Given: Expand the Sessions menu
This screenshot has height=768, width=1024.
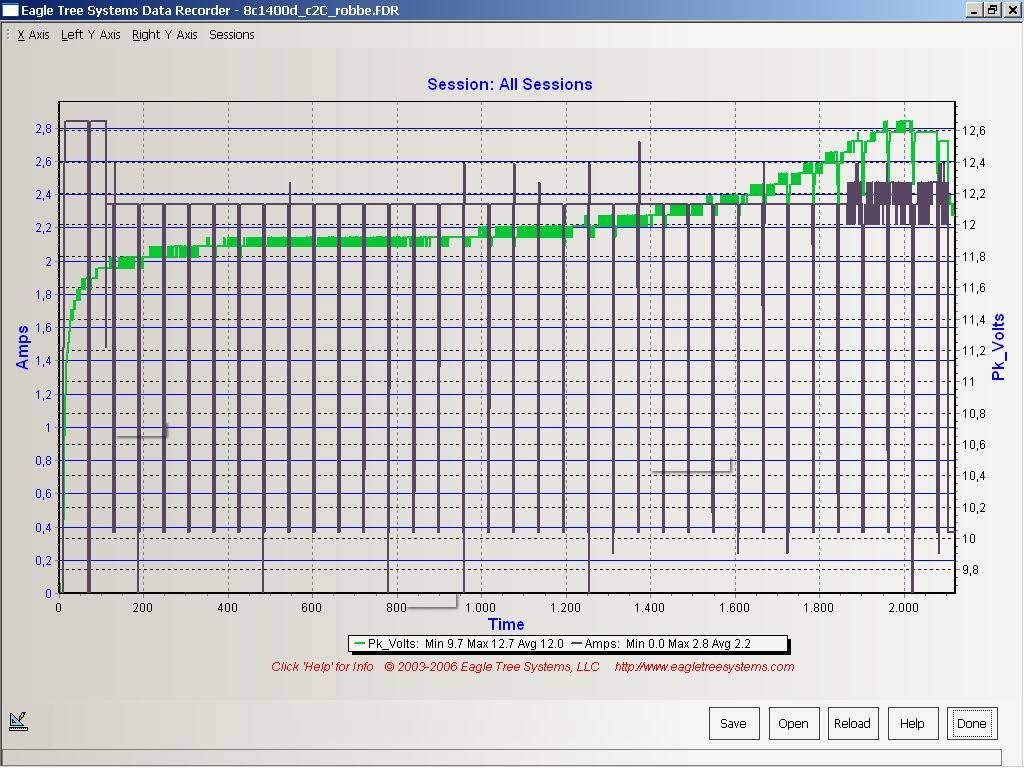Looking at the screenshot, I should pos(231,35).
